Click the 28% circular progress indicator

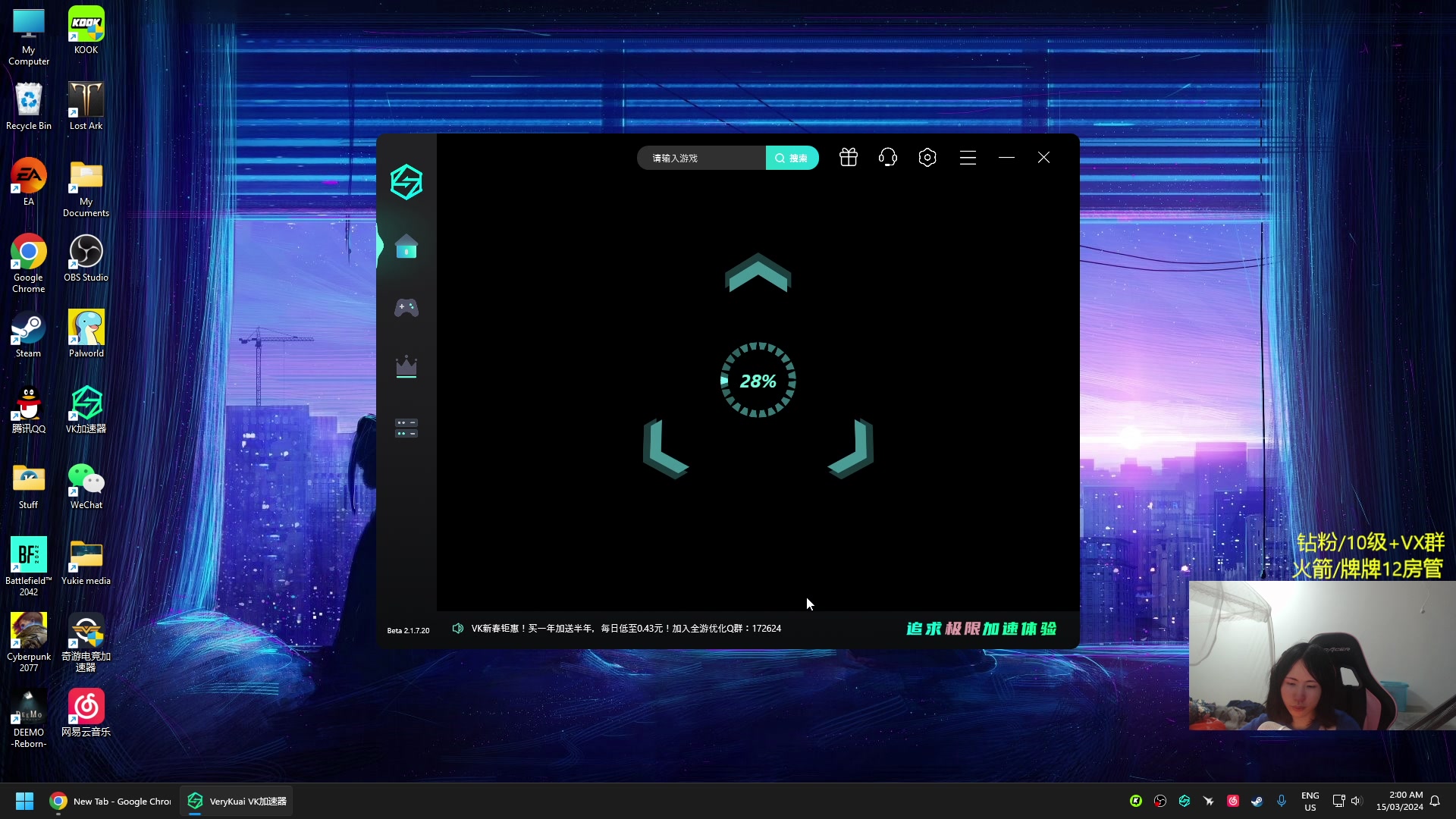pyautogui.click(x=758, y=381)
